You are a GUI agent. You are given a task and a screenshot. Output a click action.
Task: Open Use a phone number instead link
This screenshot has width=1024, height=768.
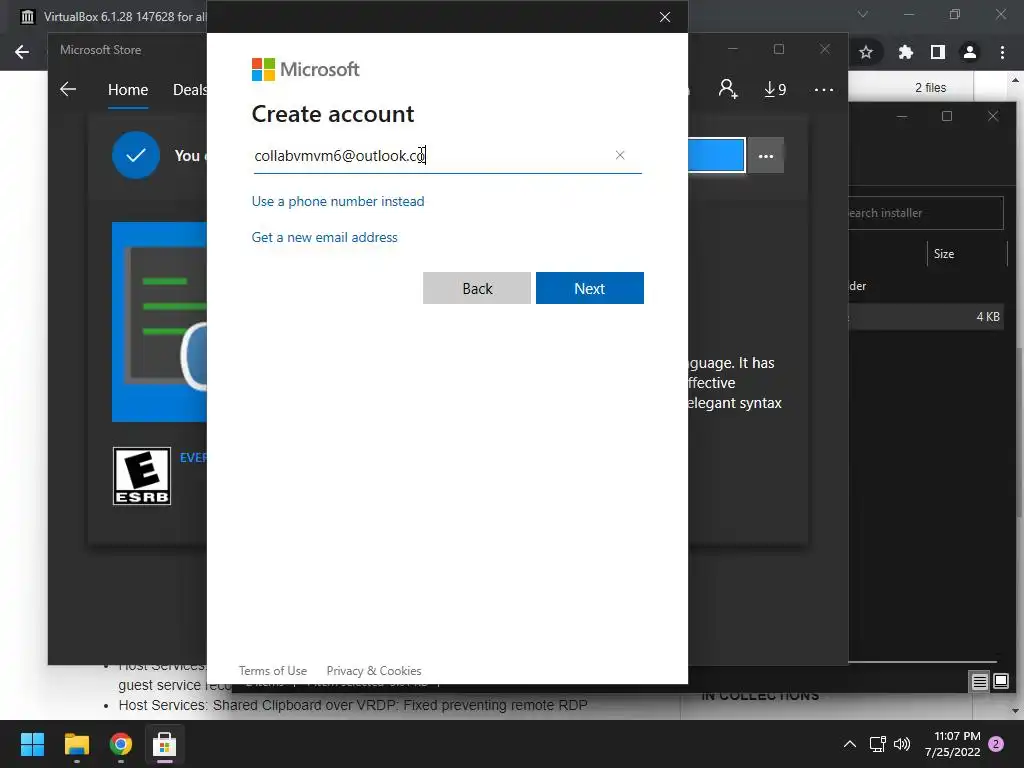[x=338, y=201]
